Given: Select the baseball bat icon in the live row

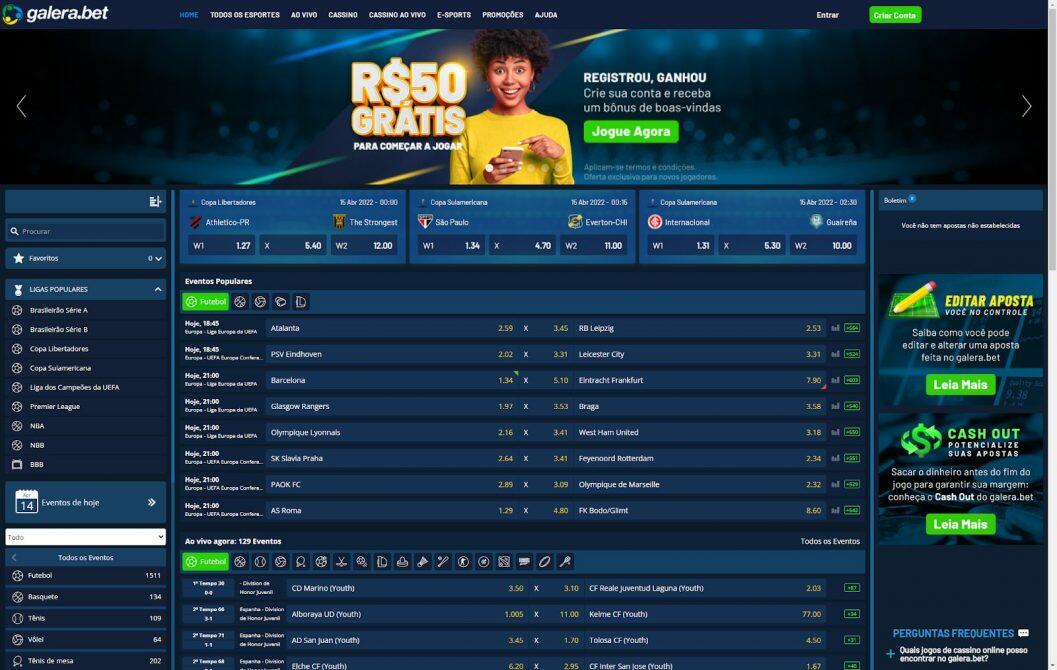Looking at the screenshot, I should click(x=443, y=561).
